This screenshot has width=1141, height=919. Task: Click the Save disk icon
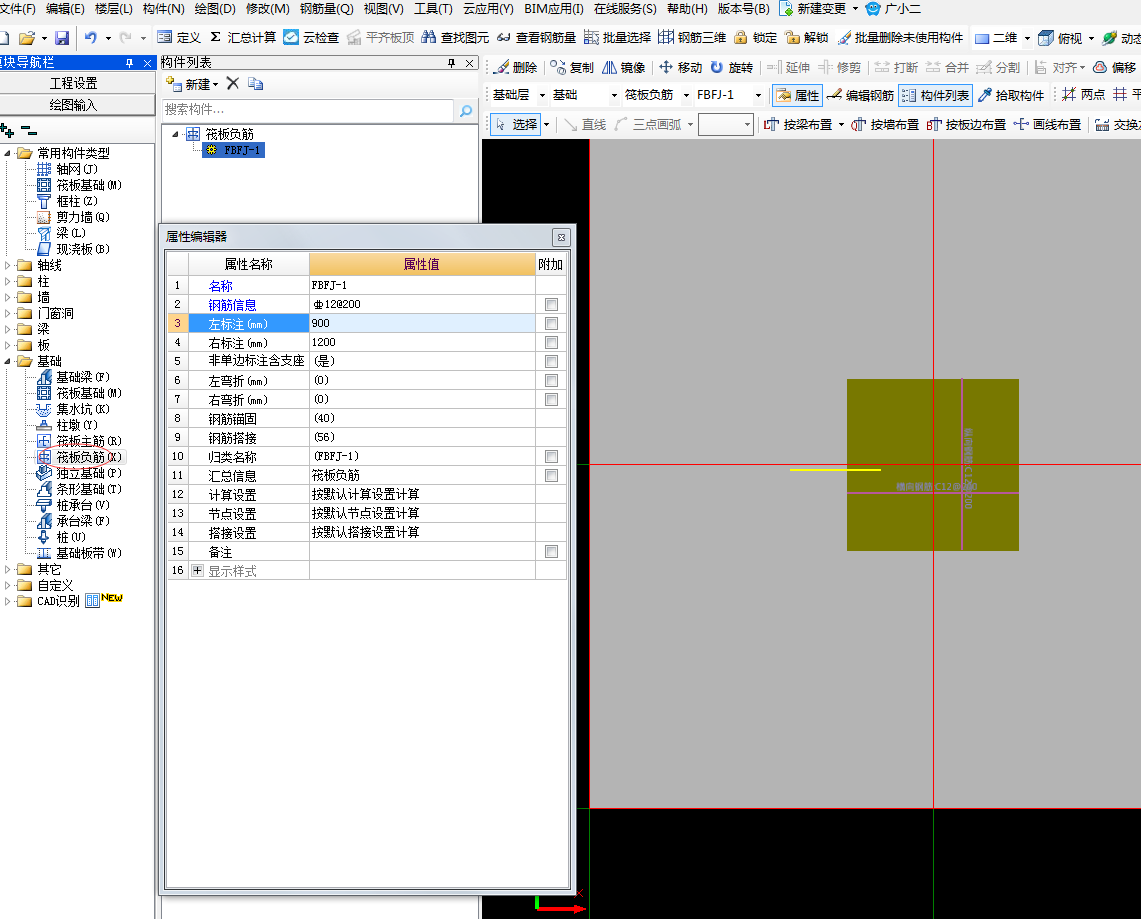pos(62,38)
